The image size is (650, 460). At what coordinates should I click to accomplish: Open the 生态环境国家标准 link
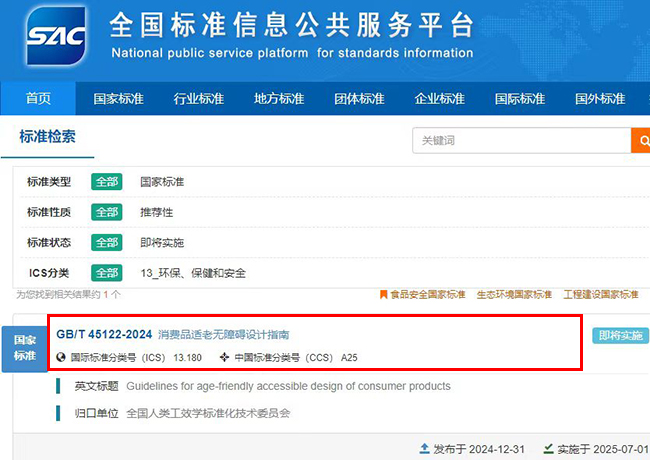point(514,295)
